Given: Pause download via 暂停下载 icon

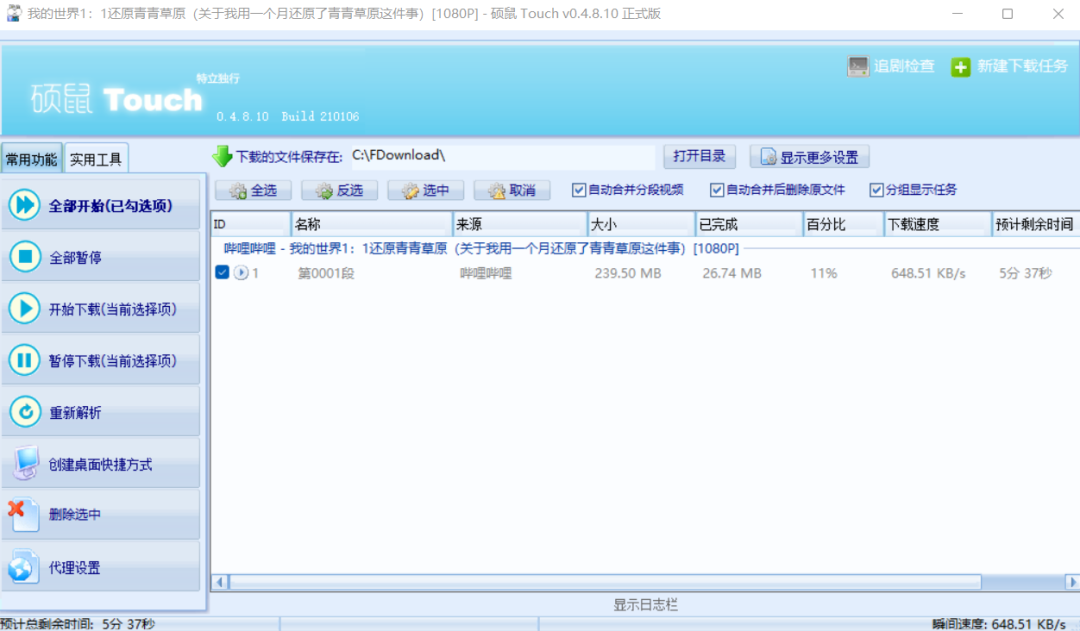Looking at the screenshot, I should click(25, 359).
